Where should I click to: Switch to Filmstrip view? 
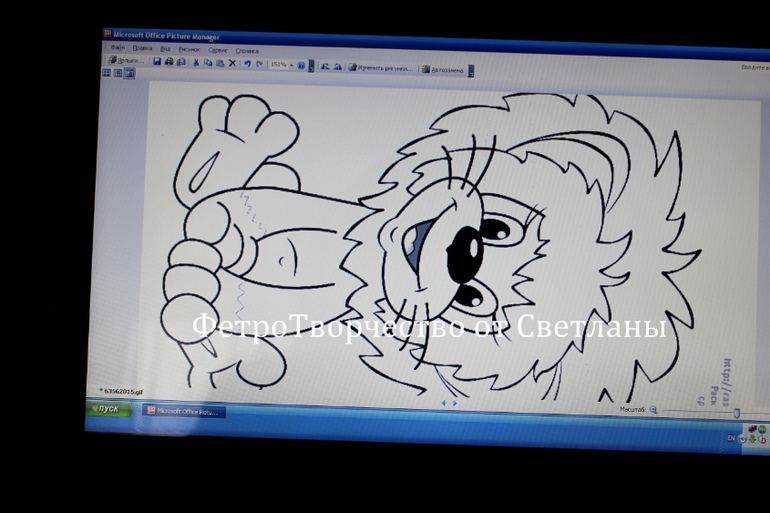(118, 73)
